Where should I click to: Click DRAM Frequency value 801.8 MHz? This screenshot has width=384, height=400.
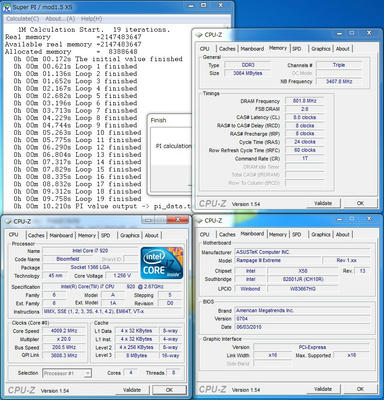coord(304,101)
